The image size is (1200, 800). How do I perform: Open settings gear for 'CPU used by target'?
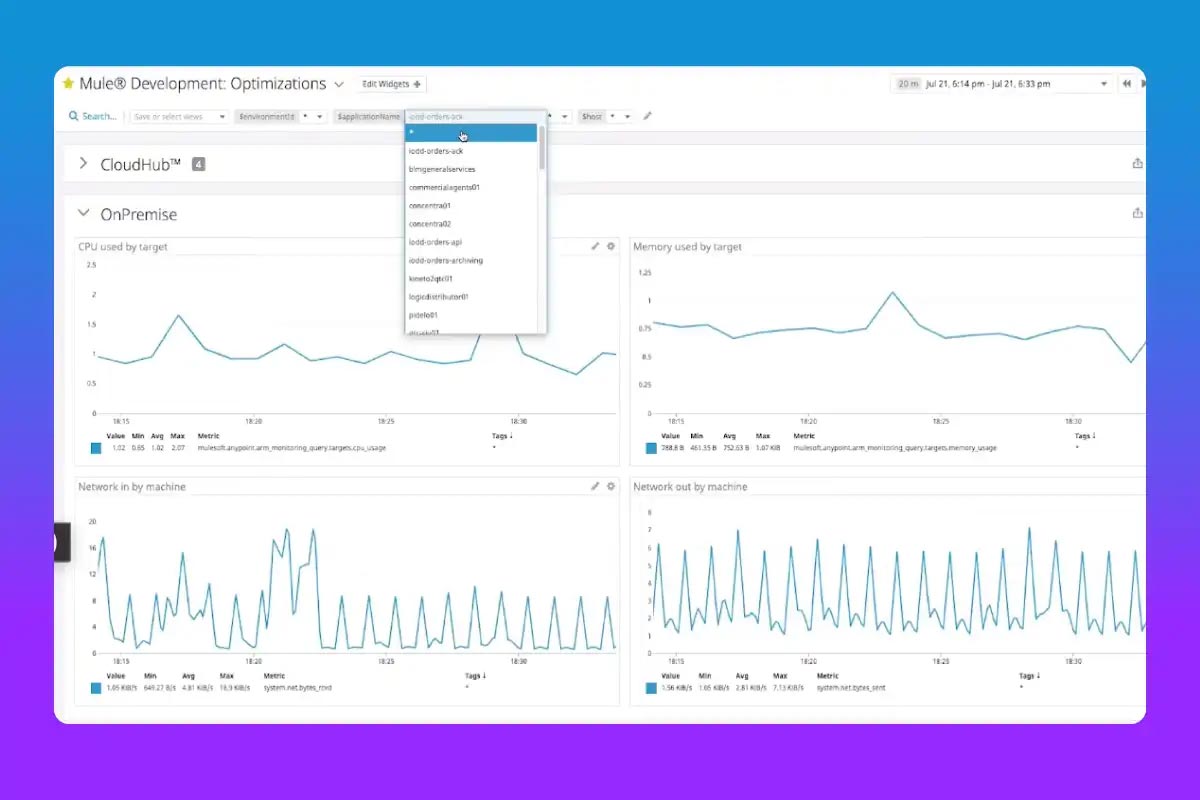point(611,246)
